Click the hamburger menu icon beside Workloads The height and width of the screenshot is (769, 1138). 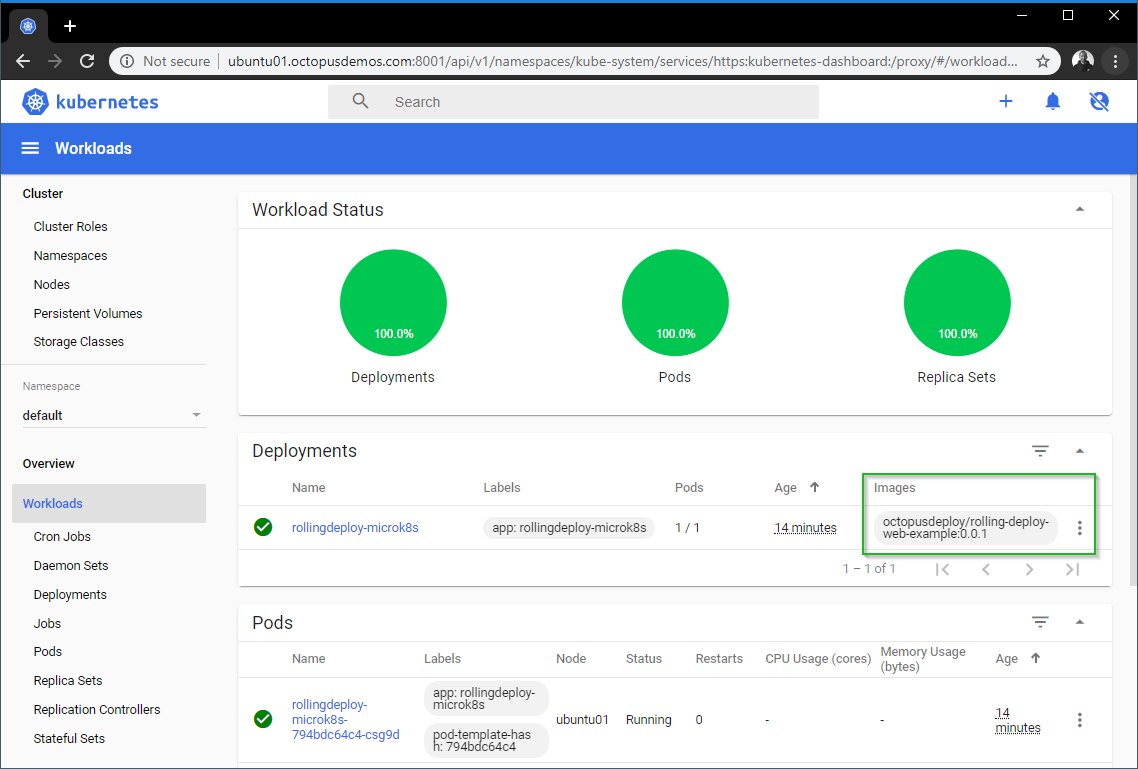coord(30,148)
